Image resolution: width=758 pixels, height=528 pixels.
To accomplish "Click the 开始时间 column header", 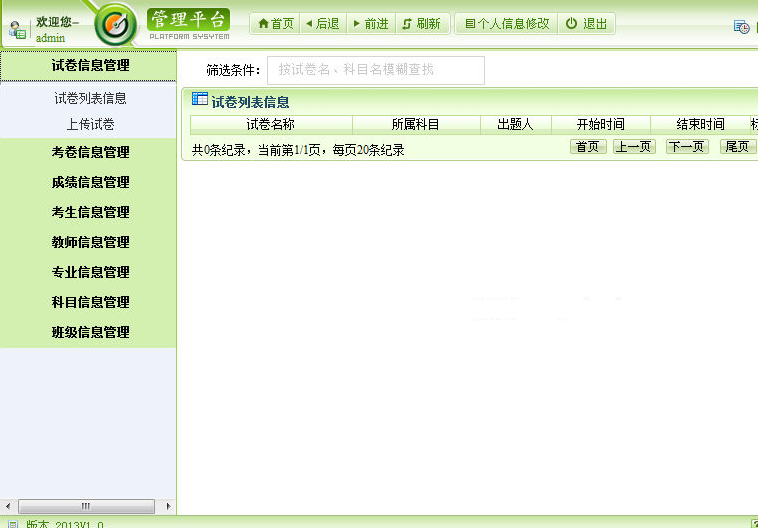I will tap(600, 125).
